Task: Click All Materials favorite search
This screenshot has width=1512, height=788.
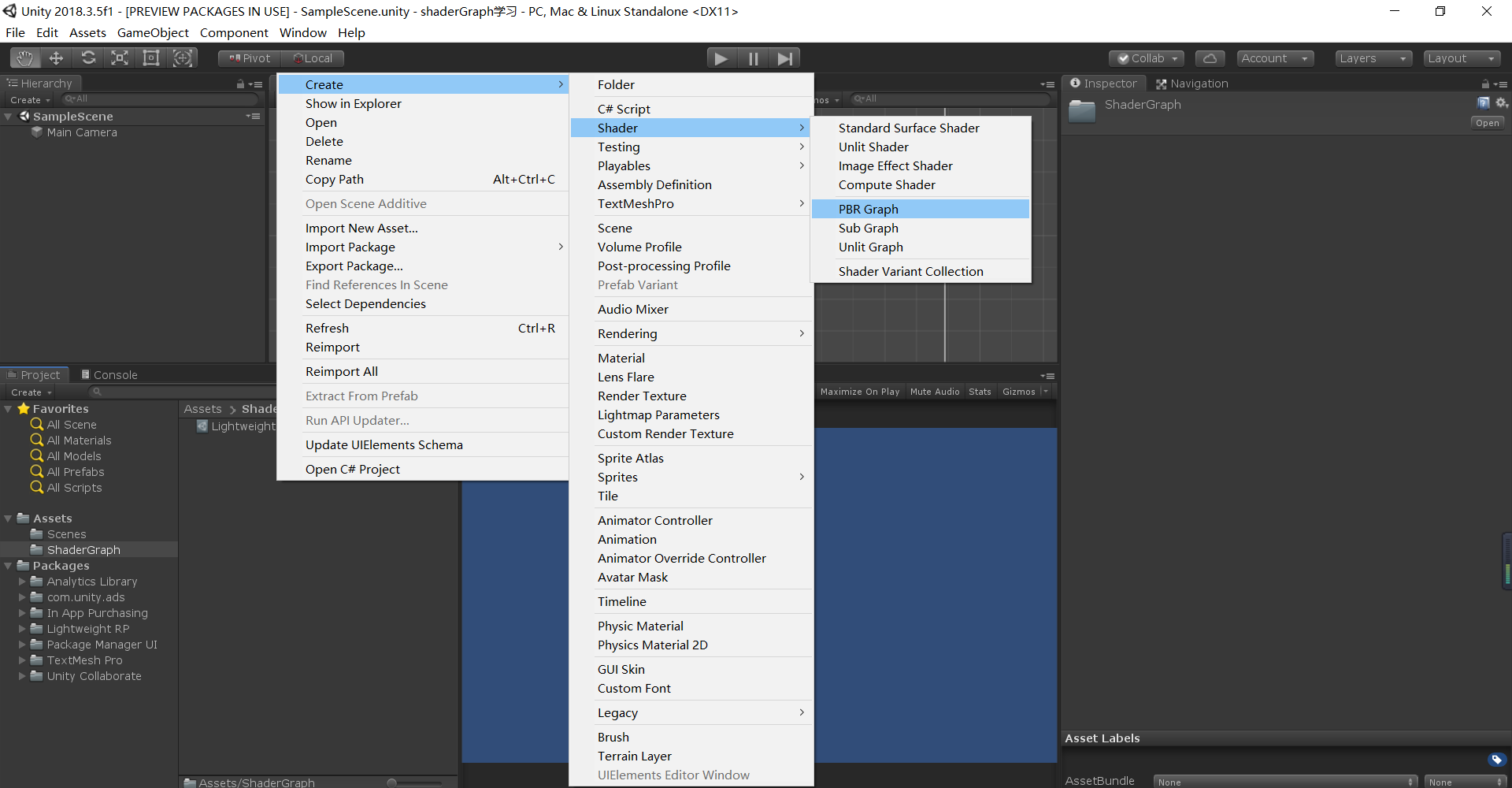Action: point(79,440)
